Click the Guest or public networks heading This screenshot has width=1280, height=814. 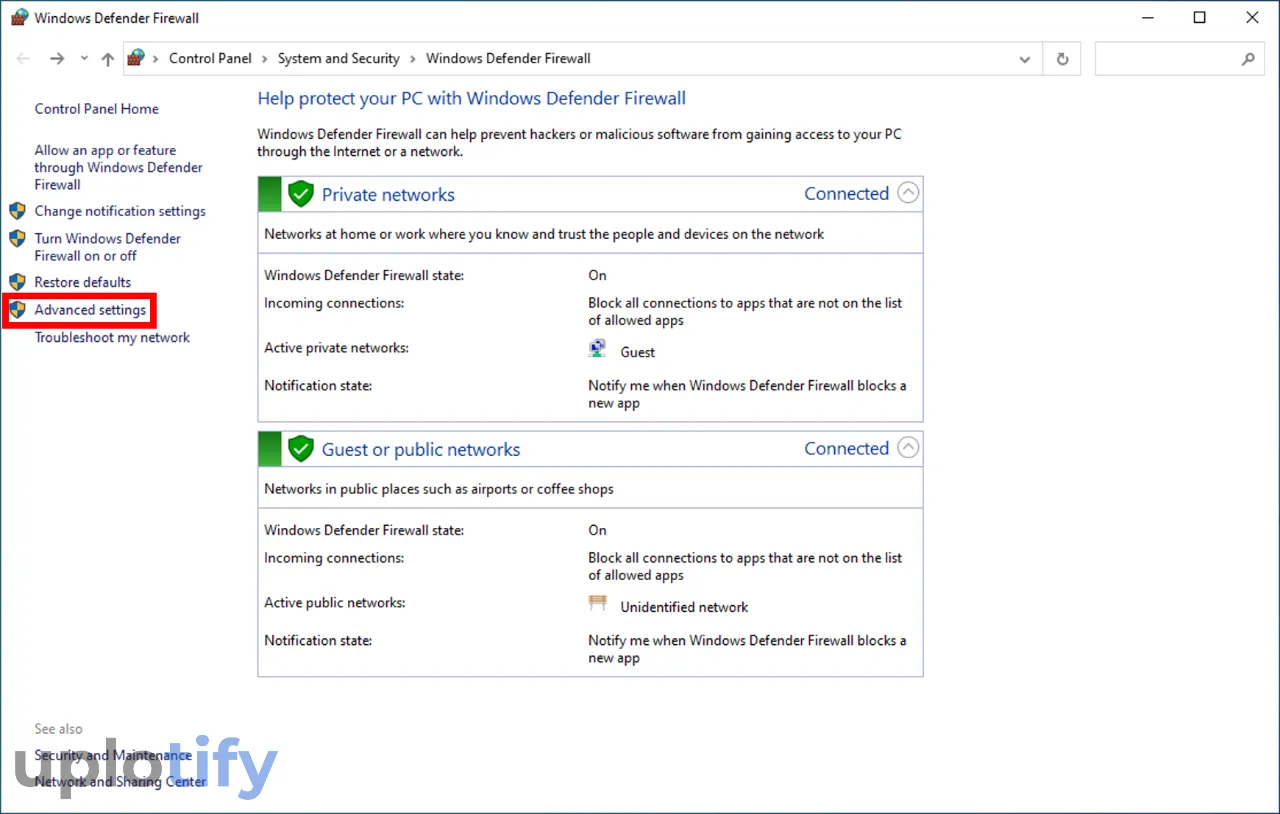421,450
